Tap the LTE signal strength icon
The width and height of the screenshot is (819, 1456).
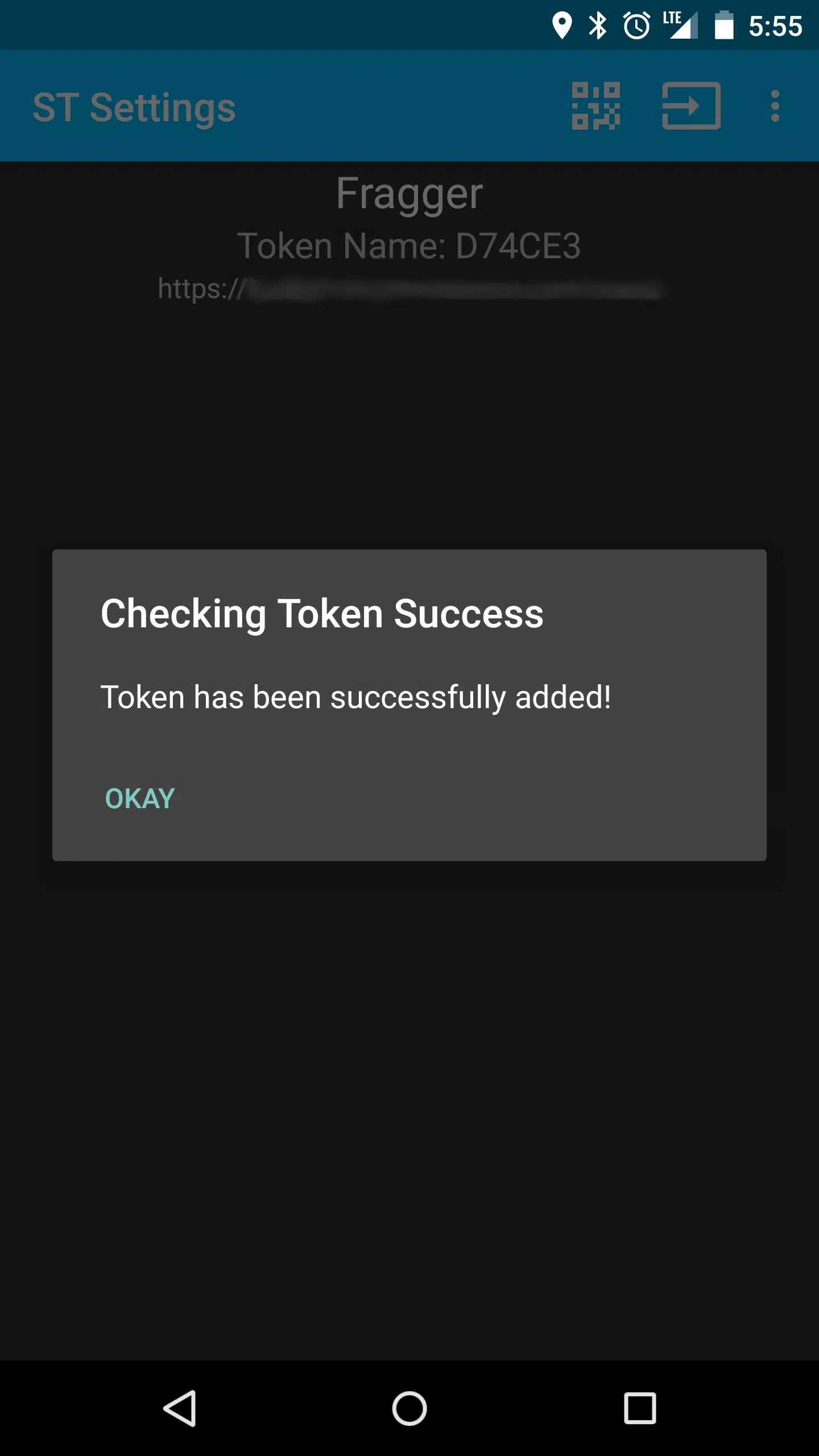[x=680, y=26]
